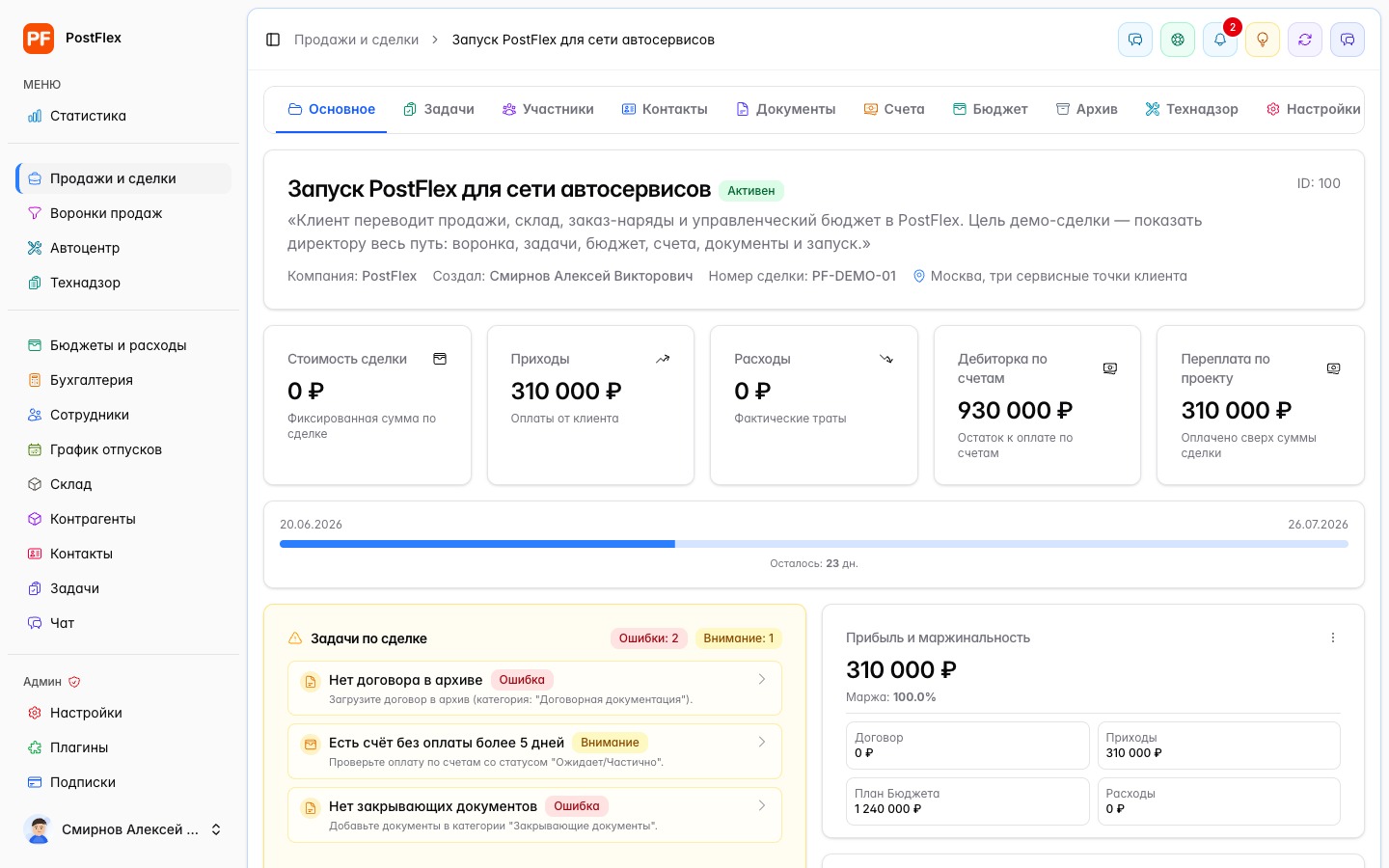Screen dimensions: 1389x868
Task: Click the ID: 100 label
Action: 1318,183
